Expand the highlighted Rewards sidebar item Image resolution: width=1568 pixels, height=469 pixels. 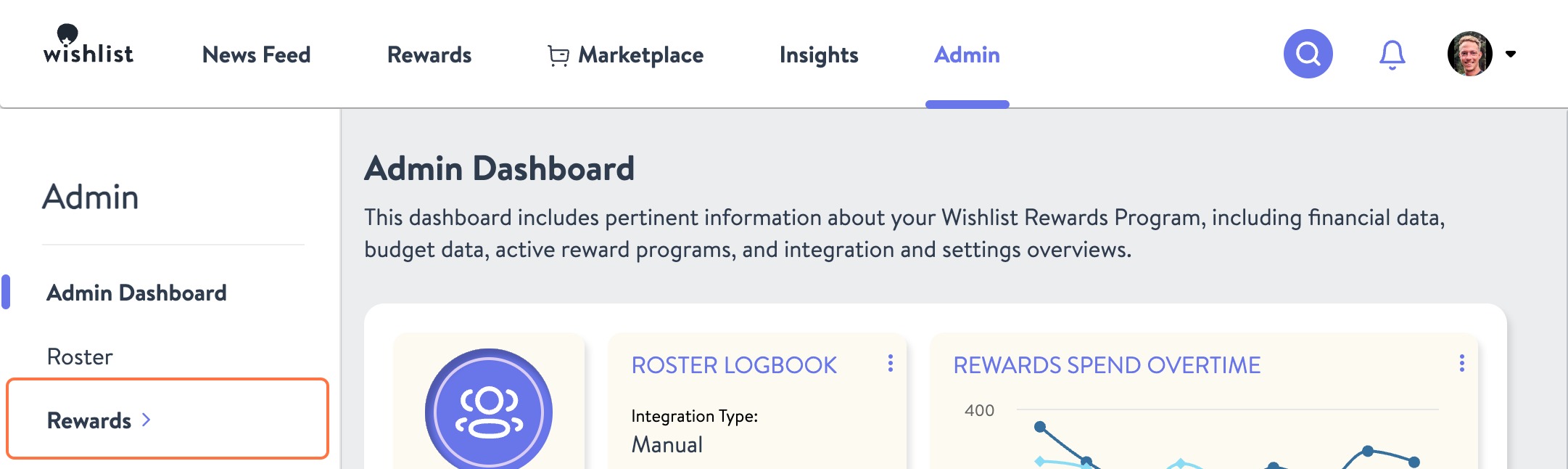click(91, 419)
